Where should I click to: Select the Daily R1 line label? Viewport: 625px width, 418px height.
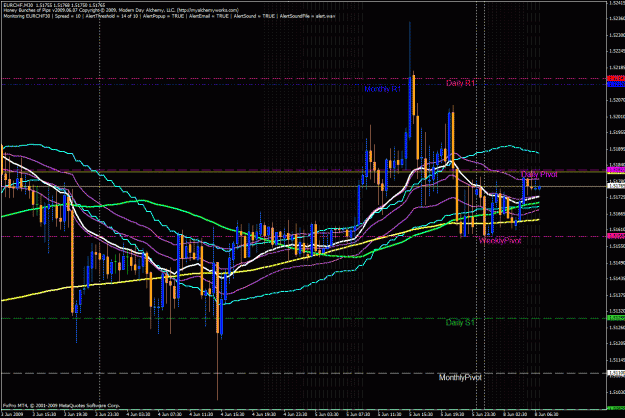[x=460, y=83]
